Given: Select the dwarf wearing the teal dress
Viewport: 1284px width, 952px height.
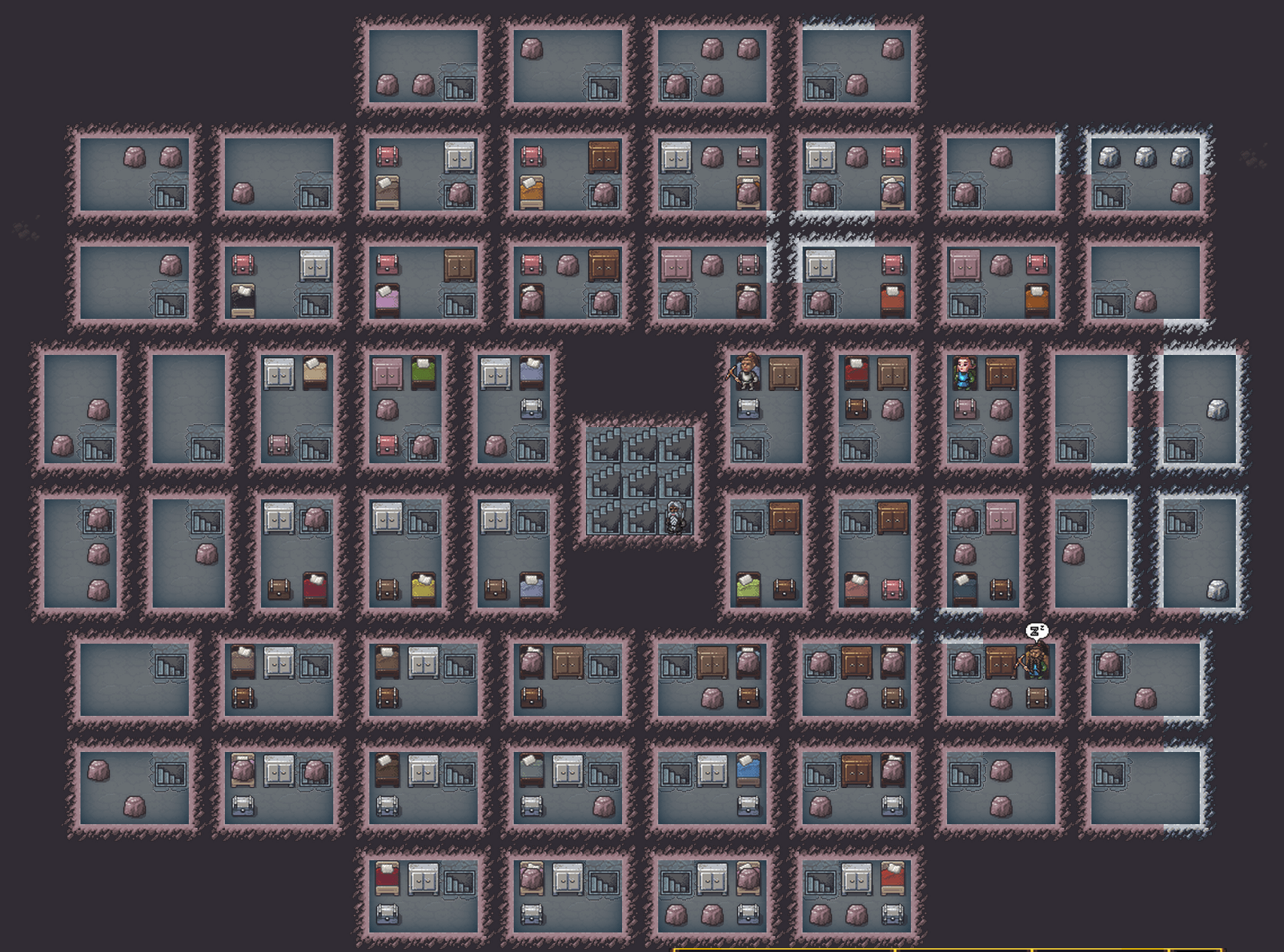Looking at the screenshot, I should [x=964, y=373].
